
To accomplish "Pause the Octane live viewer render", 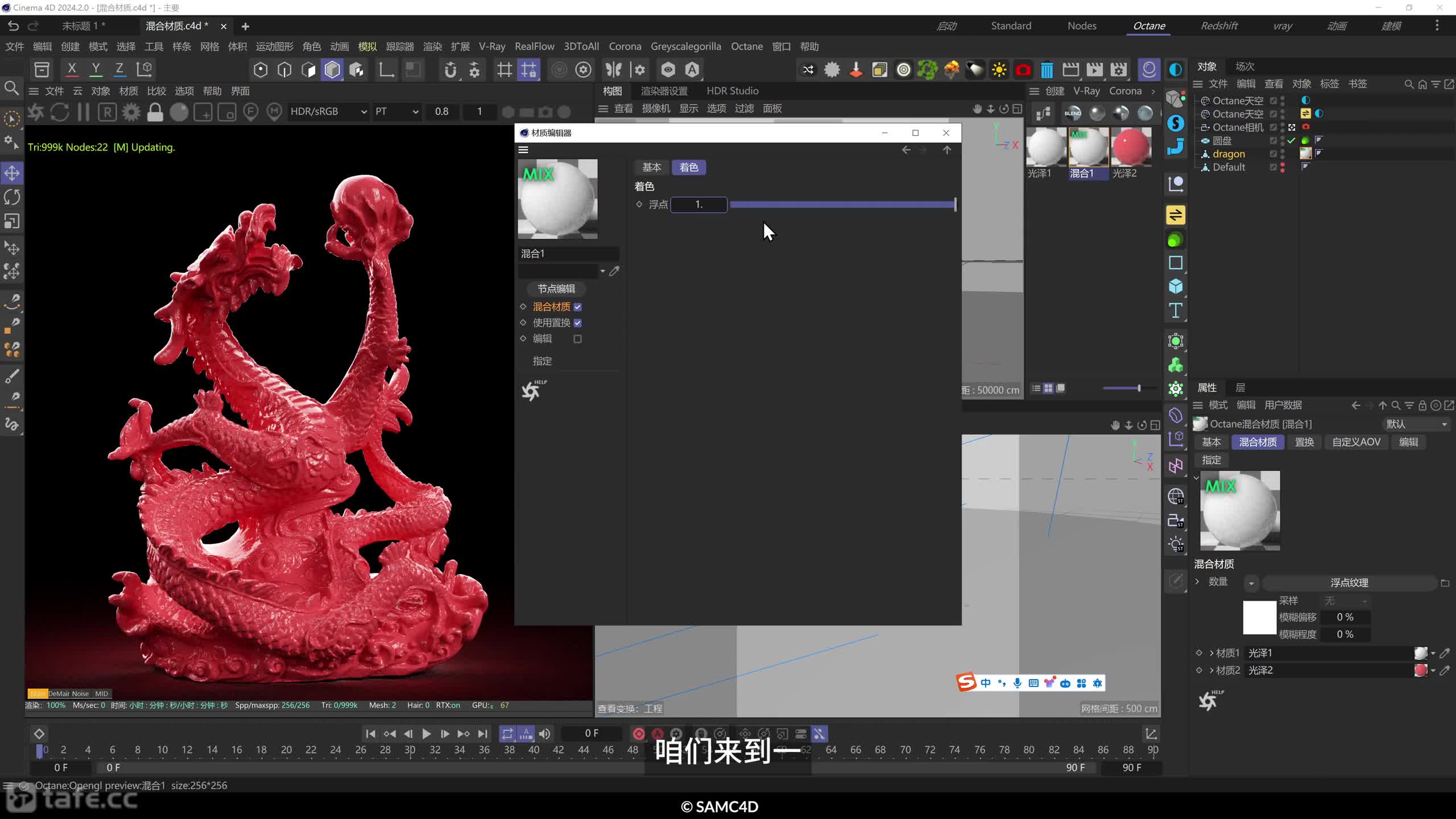I will tap(83, 112).
